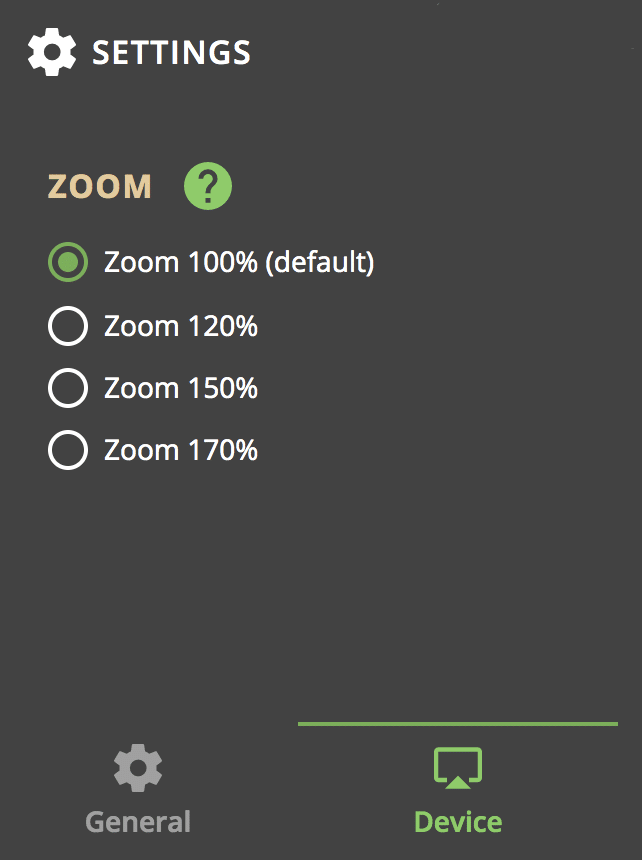Viewport: 642px width, 860px height.
Task: Open the Zoom help question mark
Action: point(208,186)
